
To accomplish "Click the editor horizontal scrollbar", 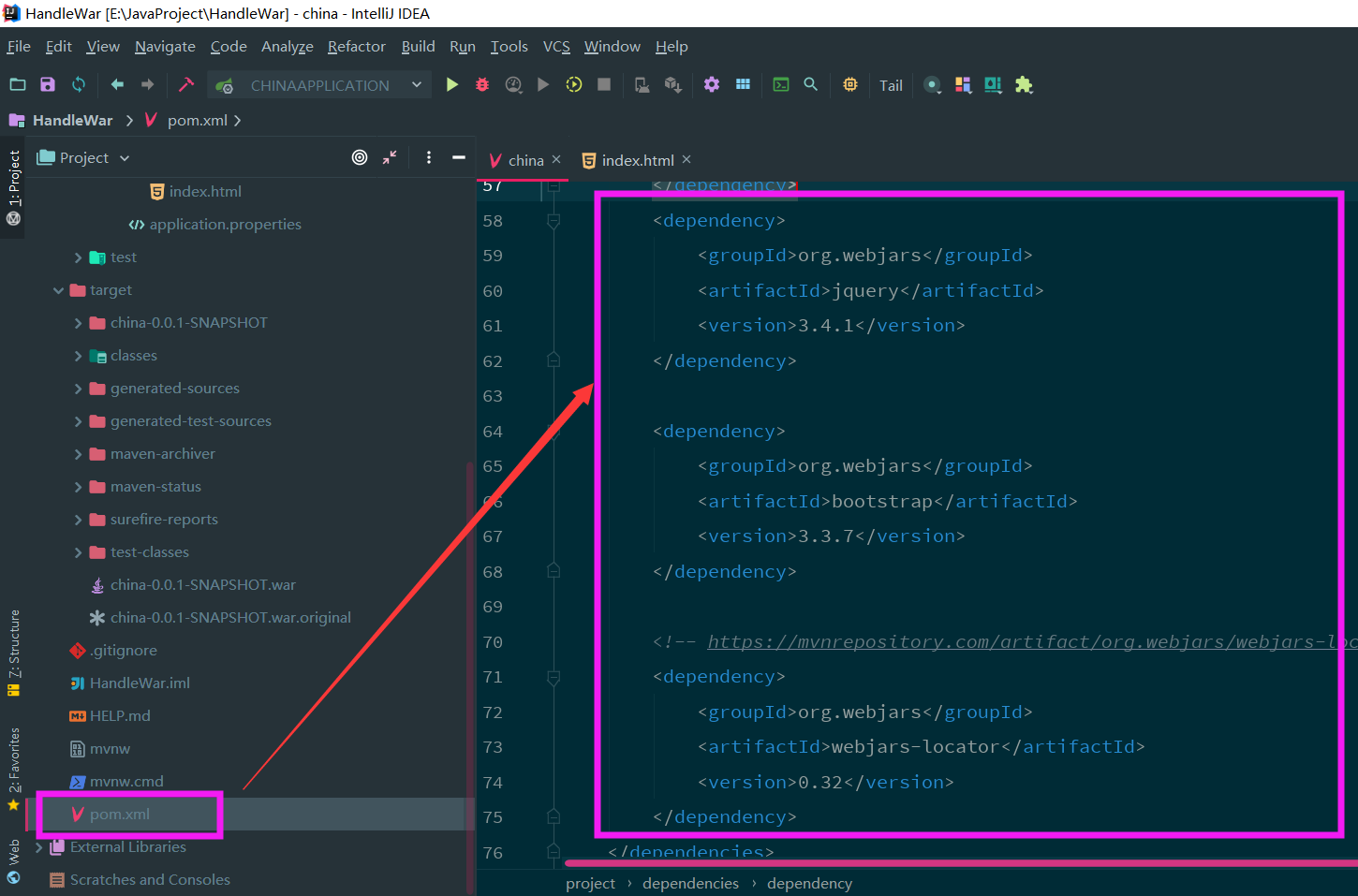I will (x=937, y=862).
